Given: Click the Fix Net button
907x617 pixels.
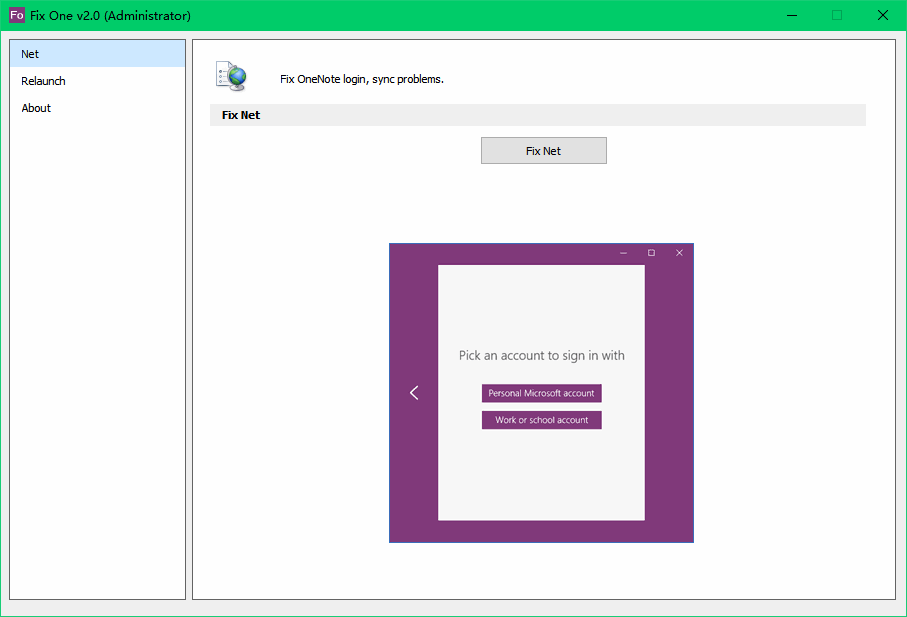Looking at the screenshot, I should coord(544,150).
